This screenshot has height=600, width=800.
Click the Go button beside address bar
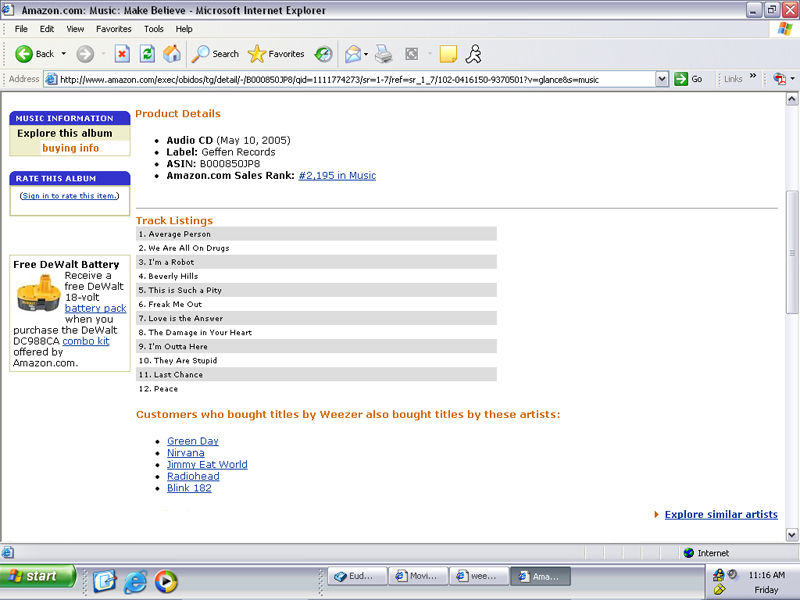[x=688, y=79]
